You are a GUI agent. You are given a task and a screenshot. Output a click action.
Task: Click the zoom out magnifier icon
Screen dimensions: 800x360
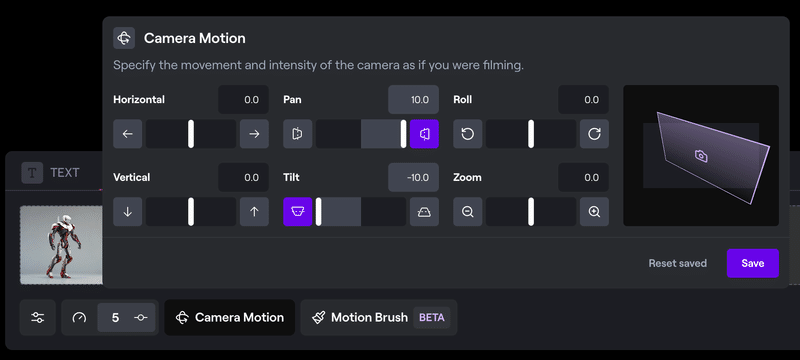[467, 212]
